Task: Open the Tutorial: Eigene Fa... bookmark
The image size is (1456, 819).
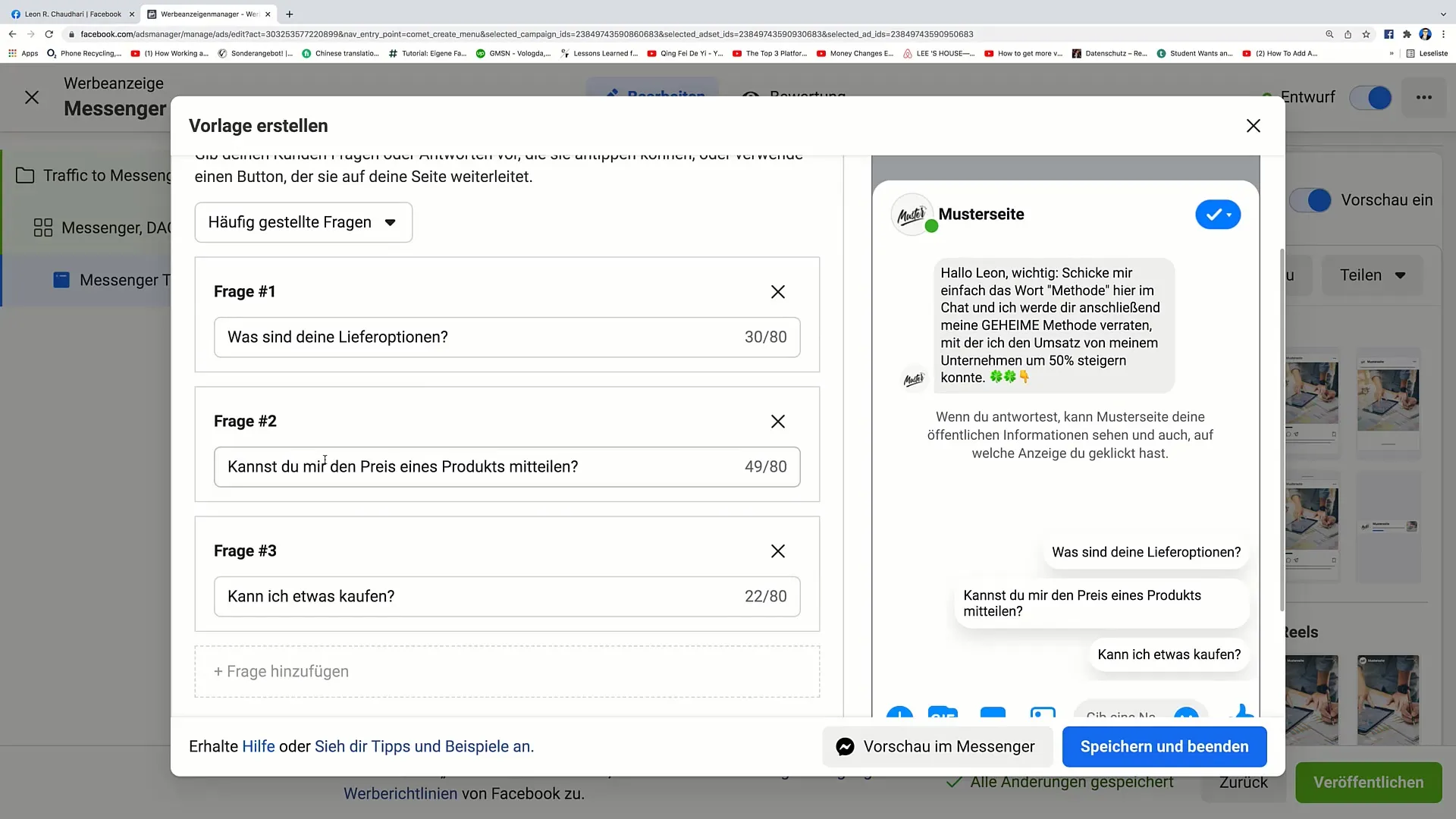Action: tap(427, 54)
